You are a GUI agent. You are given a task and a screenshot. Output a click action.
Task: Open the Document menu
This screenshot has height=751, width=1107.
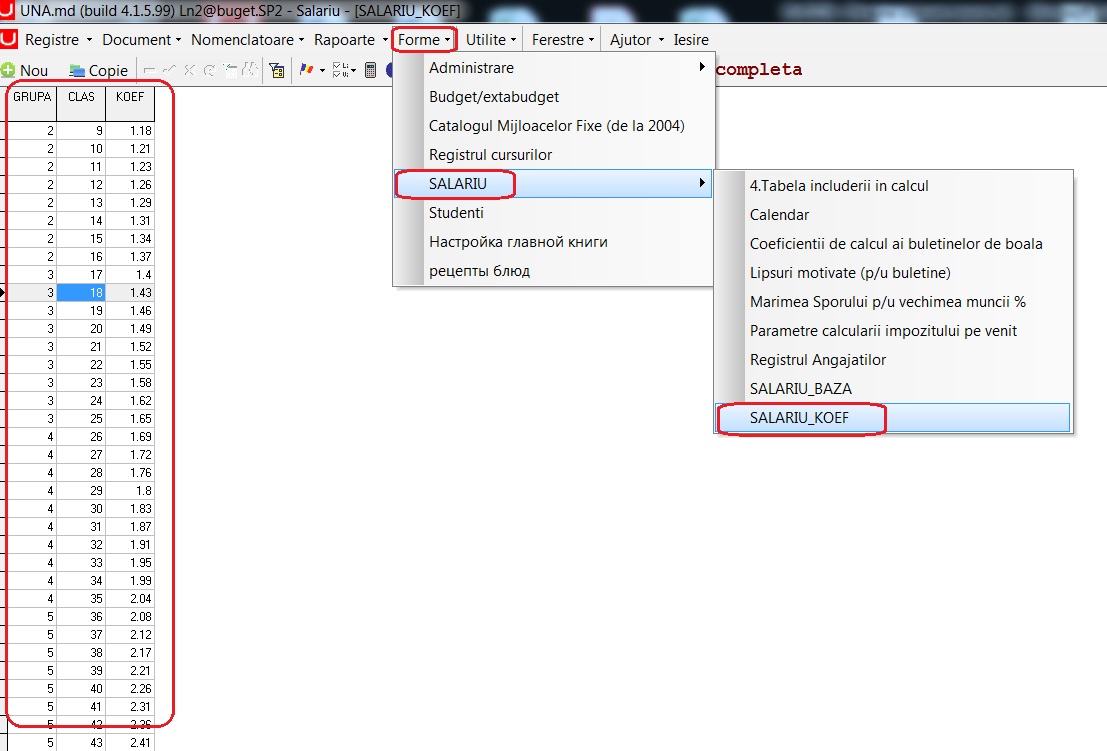[142, 40]
